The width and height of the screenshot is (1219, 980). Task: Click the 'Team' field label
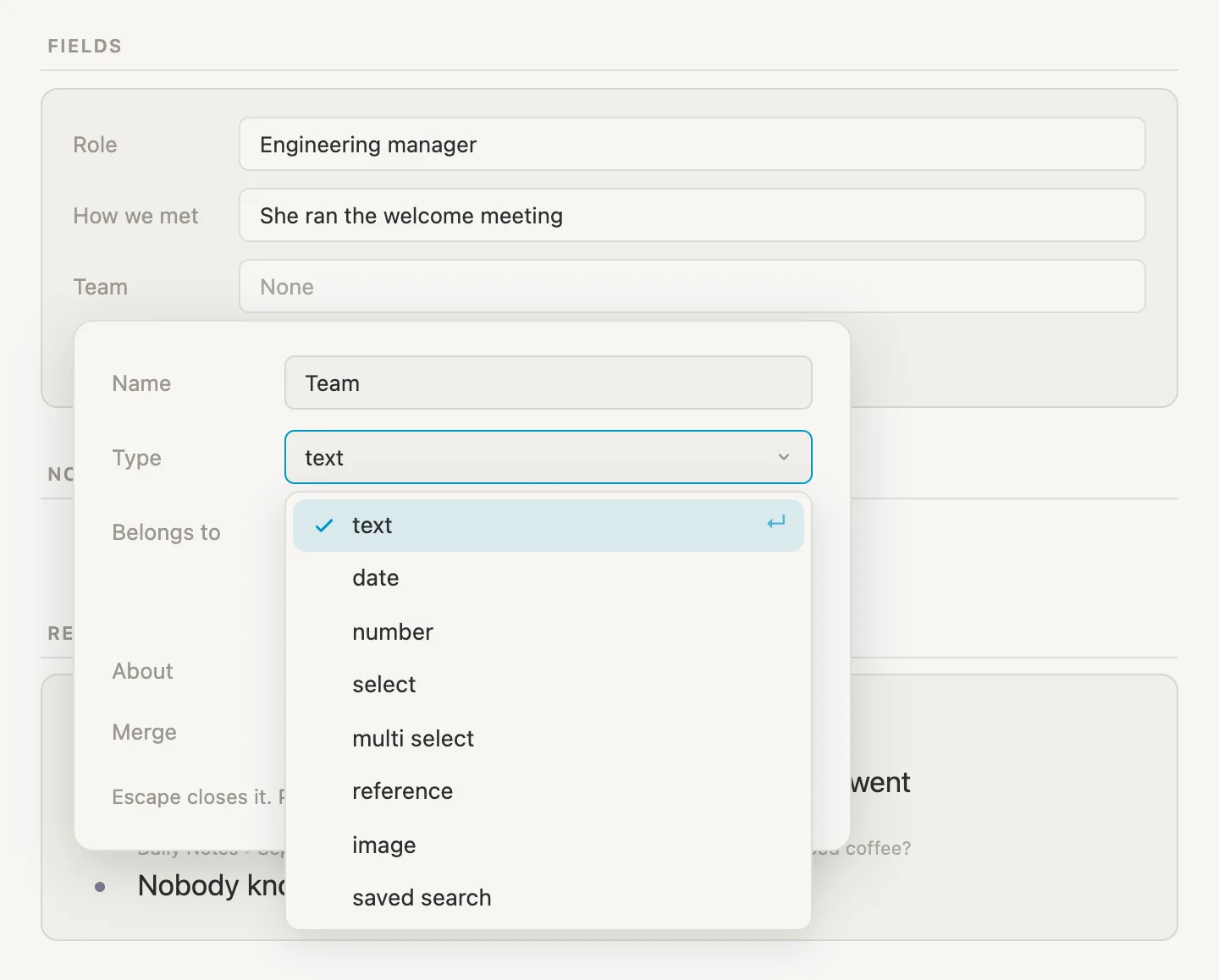pyautogui.click(x=100, y=287)
